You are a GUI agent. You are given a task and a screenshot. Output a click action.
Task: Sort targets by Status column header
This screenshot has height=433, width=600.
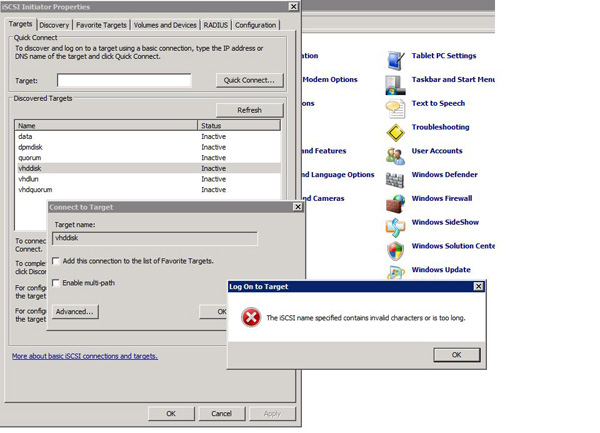pyautogui.click(x=239, y=125)
